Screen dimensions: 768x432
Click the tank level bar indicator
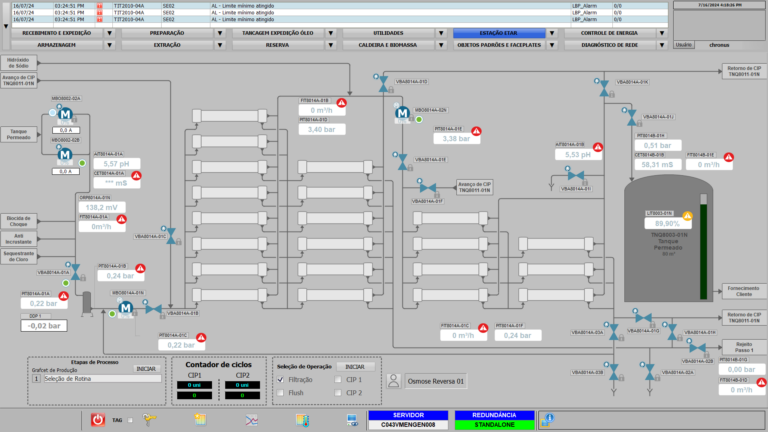pyautogui.click(x=703, y=246)
